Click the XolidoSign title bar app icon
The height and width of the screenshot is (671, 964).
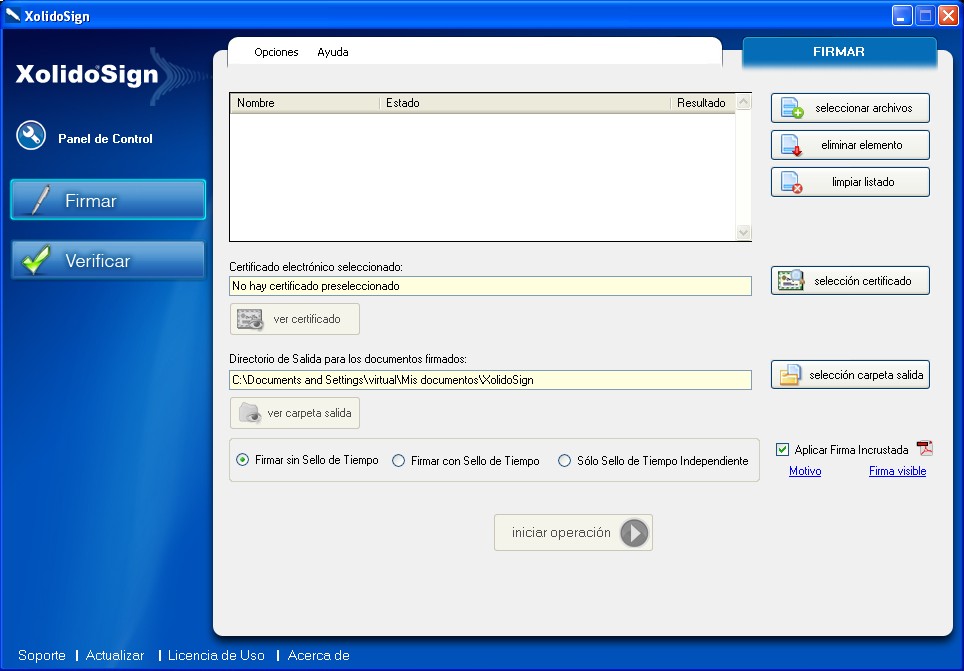12,15
